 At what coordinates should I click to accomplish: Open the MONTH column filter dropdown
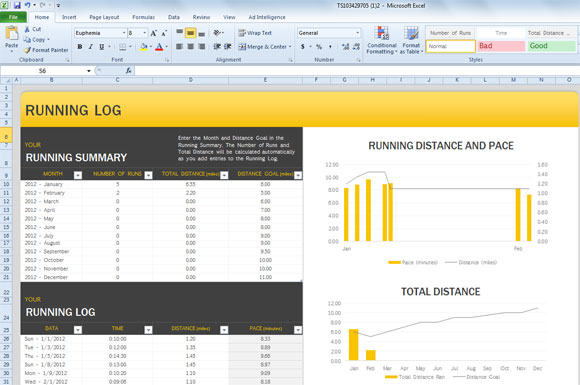point(78,175)
